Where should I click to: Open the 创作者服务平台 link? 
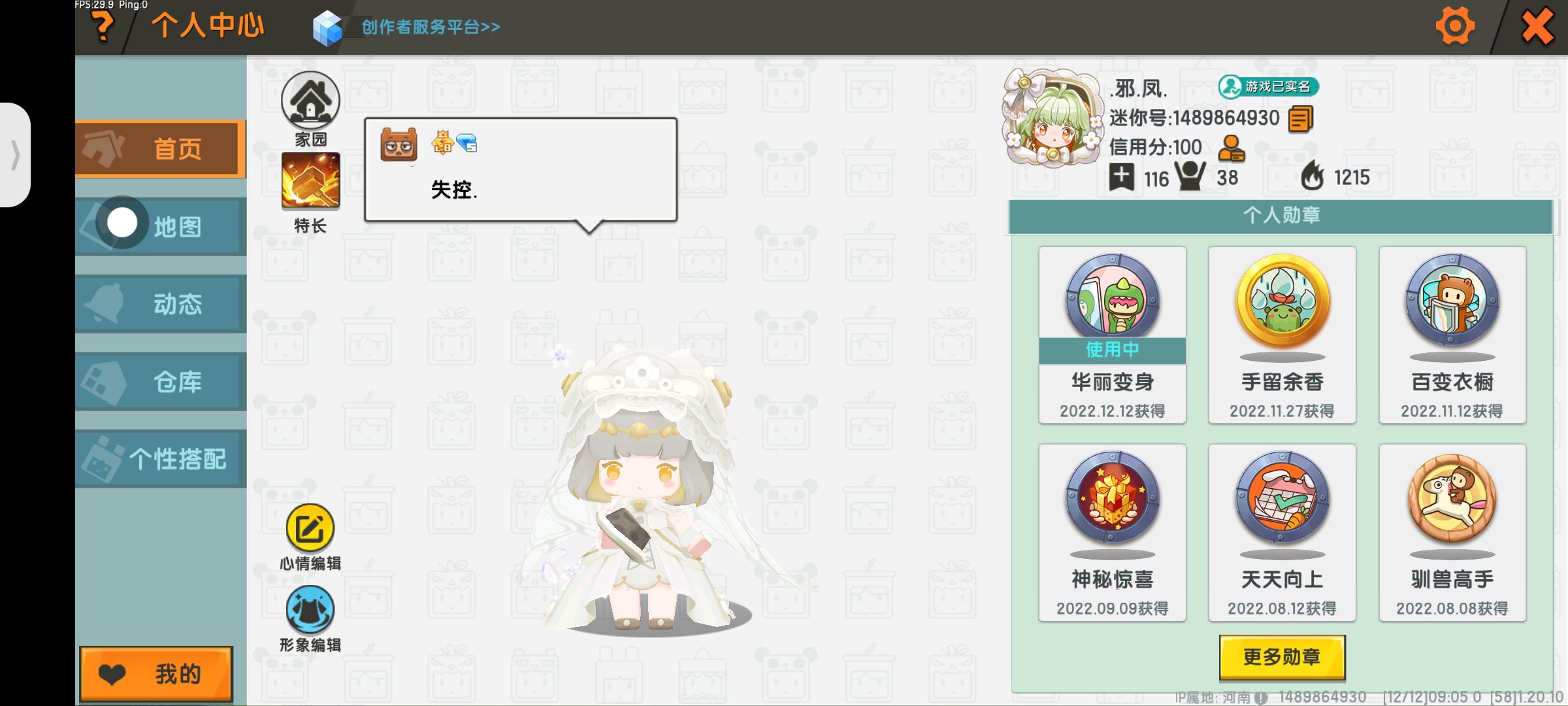(430, 27)
